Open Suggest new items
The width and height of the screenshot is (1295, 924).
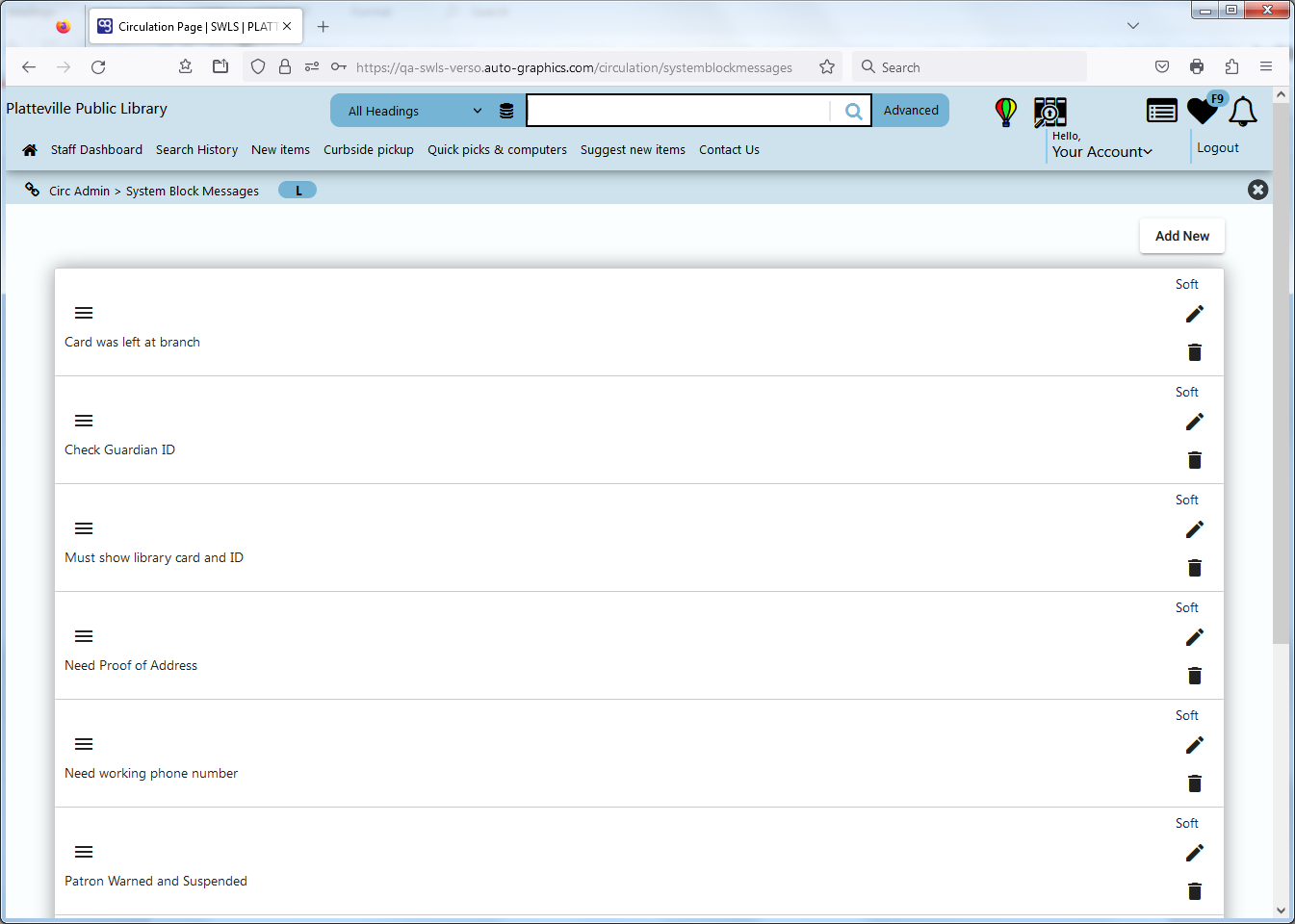(x=633, y=150)
